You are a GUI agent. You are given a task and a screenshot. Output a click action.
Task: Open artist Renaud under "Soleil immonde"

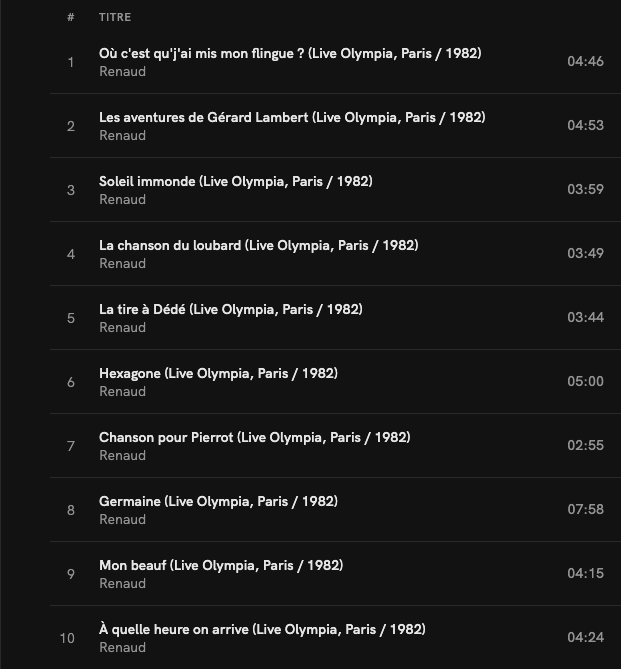tap(122, 200)
